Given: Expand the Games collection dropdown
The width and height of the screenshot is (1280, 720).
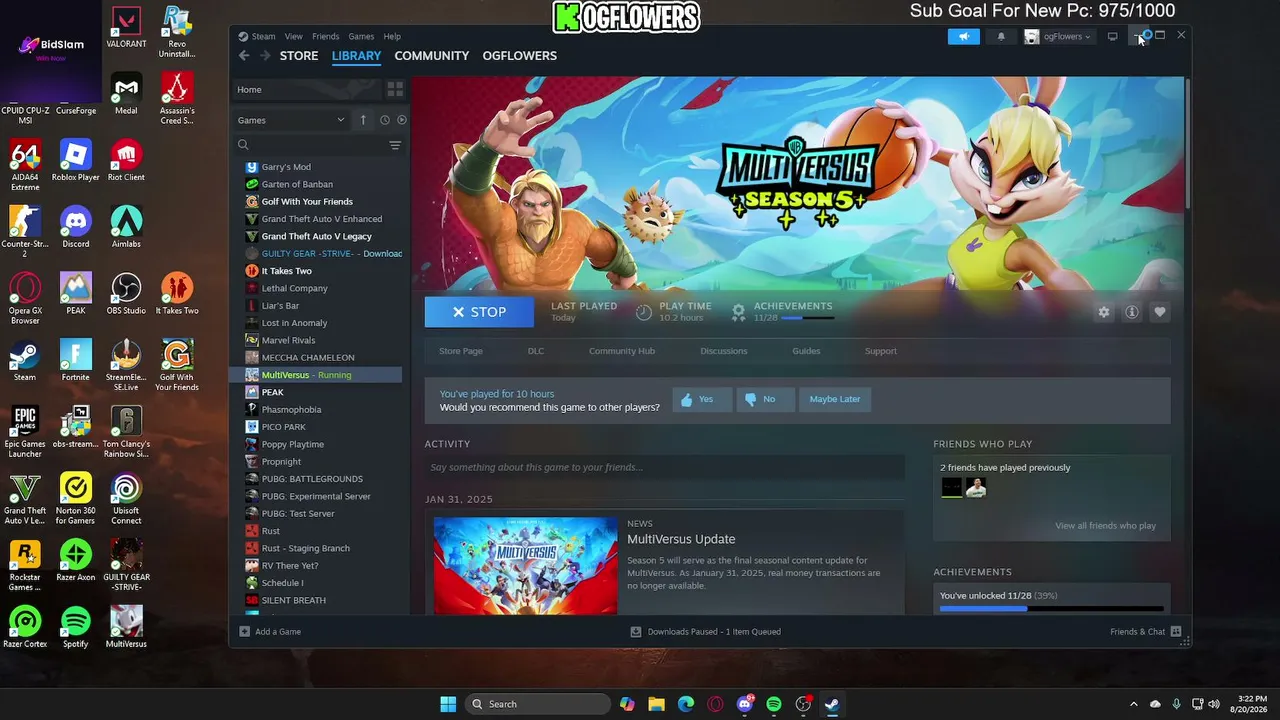Looking at the screenshot, I should [x=291, y=120].
